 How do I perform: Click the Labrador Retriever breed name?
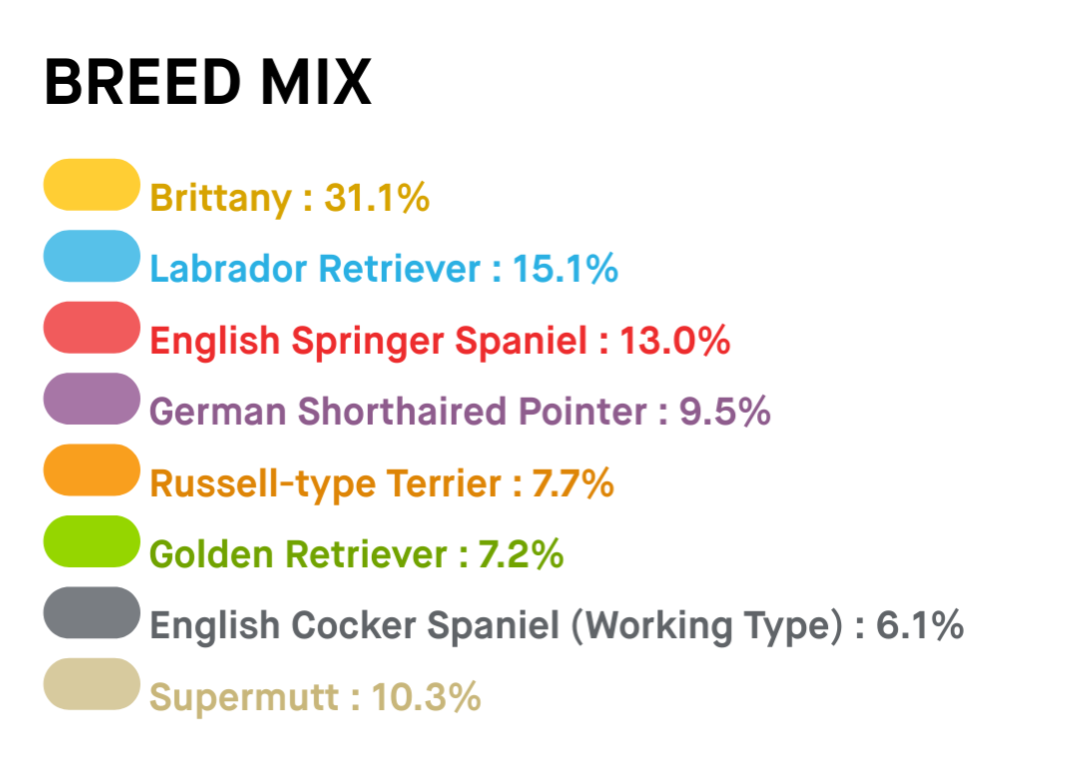(x=315, y=269)
